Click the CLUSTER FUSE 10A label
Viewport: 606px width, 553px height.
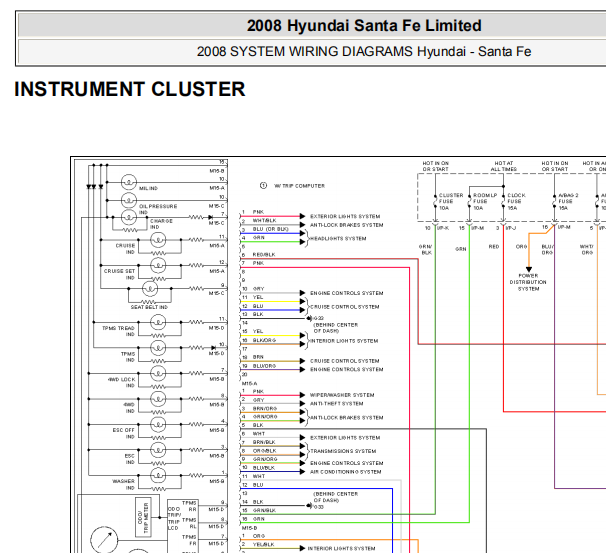[451, 202]
